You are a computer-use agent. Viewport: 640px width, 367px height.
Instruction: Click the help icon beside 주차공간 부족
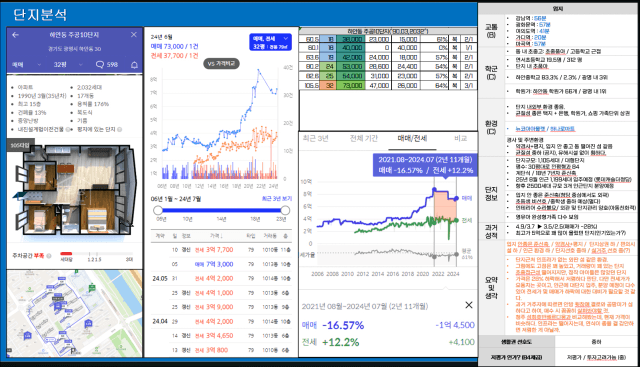(49, 256)
